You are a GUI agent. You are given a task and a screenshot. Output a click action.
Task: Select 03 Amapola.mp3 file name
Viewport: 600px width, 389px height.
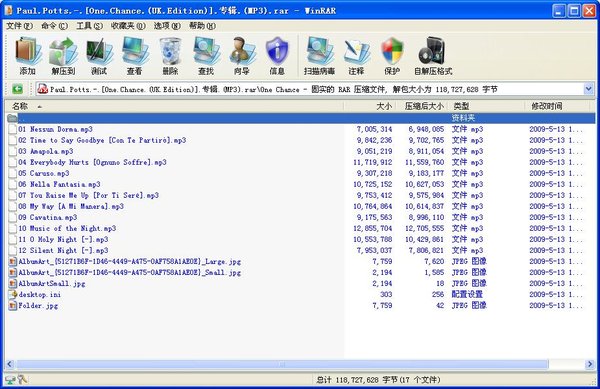(46, 151)
